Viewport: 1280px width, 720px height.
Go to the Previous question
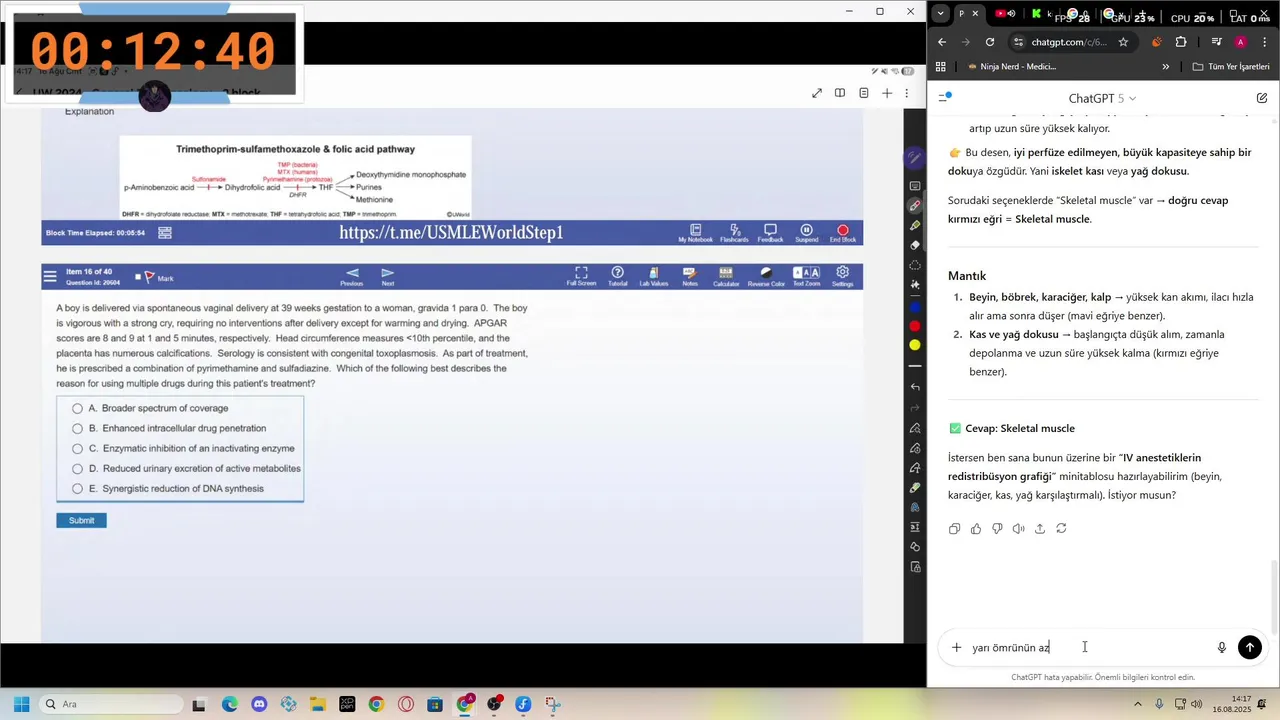(x=351, y=276)
